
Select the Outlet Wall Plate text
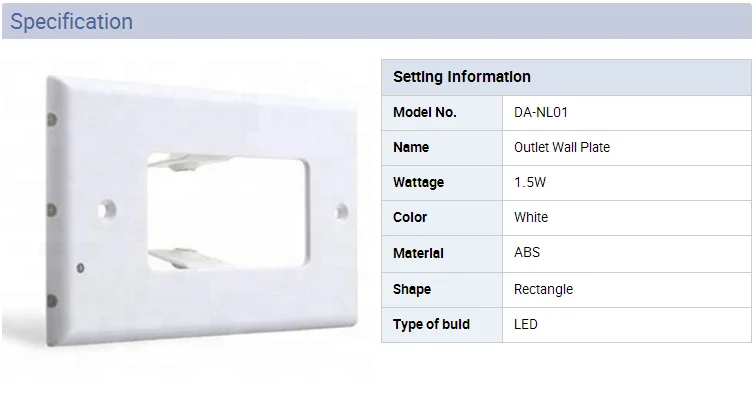click(x=561, y=147)
